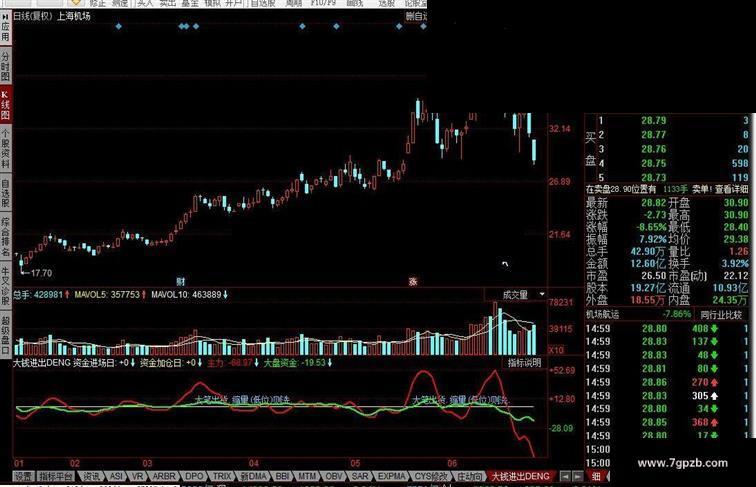Select the 大钱进出DENG indicator tab
This screenshot has width=756, height=487.
click(520, 476)
